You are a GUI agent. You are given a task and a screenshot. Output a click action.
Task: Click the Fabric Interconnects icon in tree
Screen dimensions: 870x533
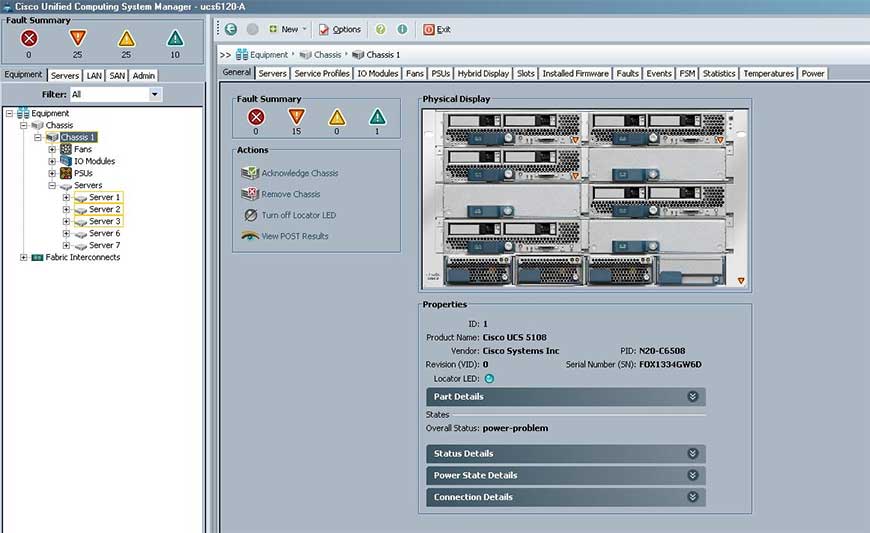click(37, 257)
